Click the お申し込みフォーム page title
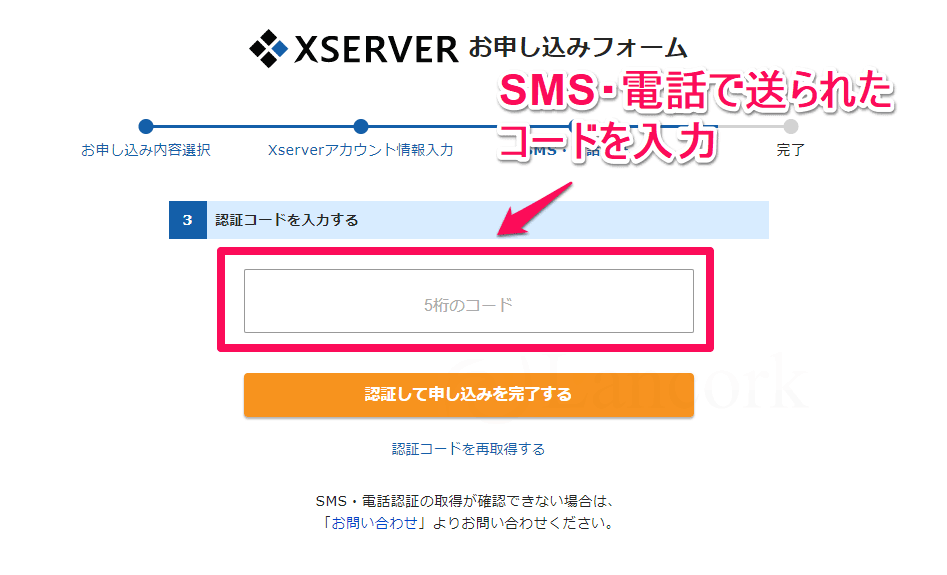Viewport: 947px width, 575px height. pos(578,47)
